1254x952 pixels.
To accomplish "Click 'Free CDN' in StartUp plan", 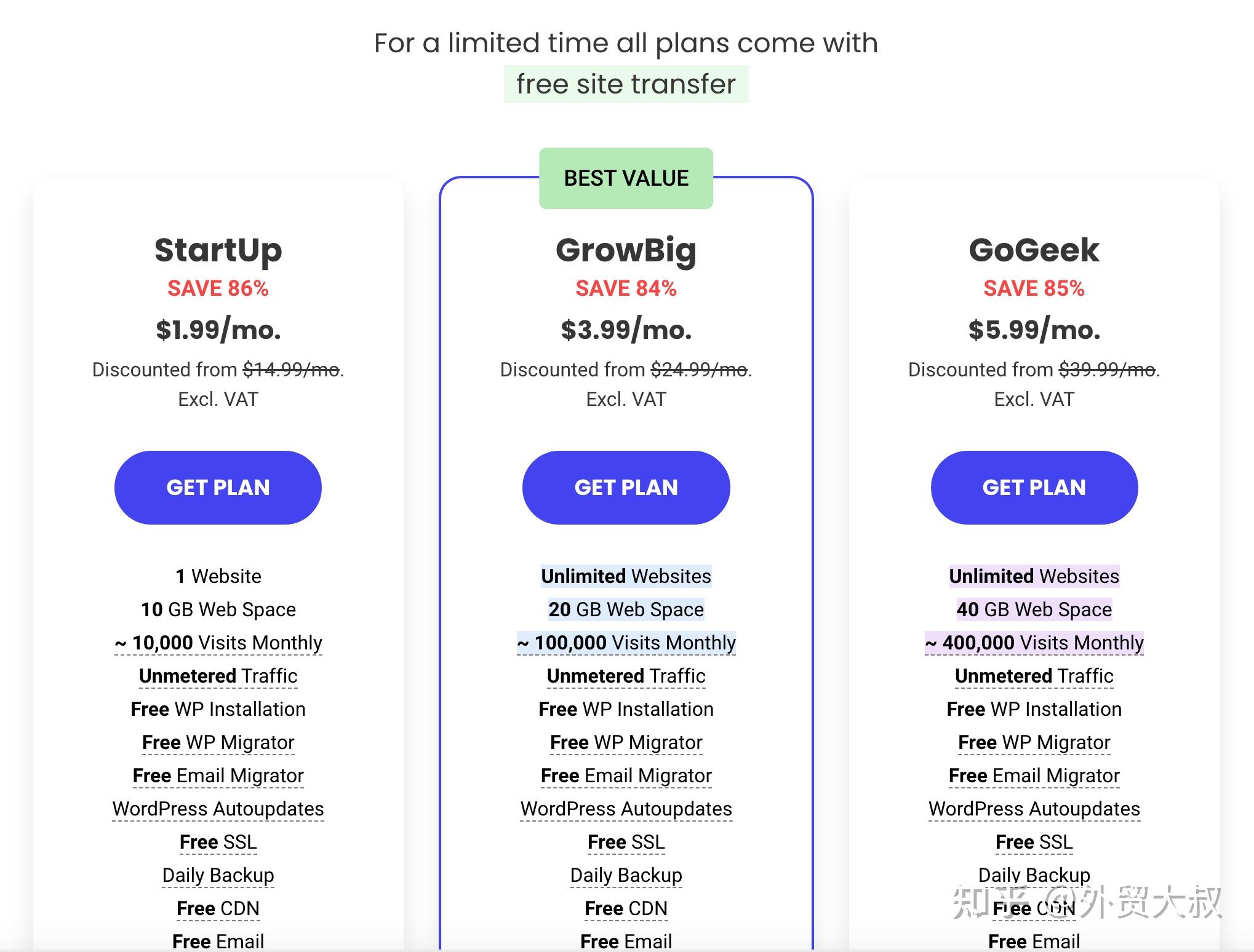I will click(218, 908).
